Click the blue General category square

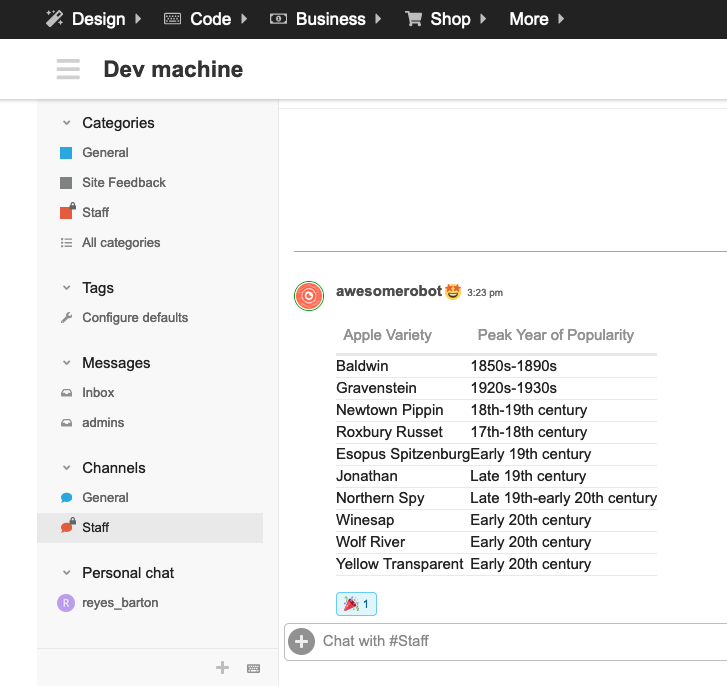(66, 152)
